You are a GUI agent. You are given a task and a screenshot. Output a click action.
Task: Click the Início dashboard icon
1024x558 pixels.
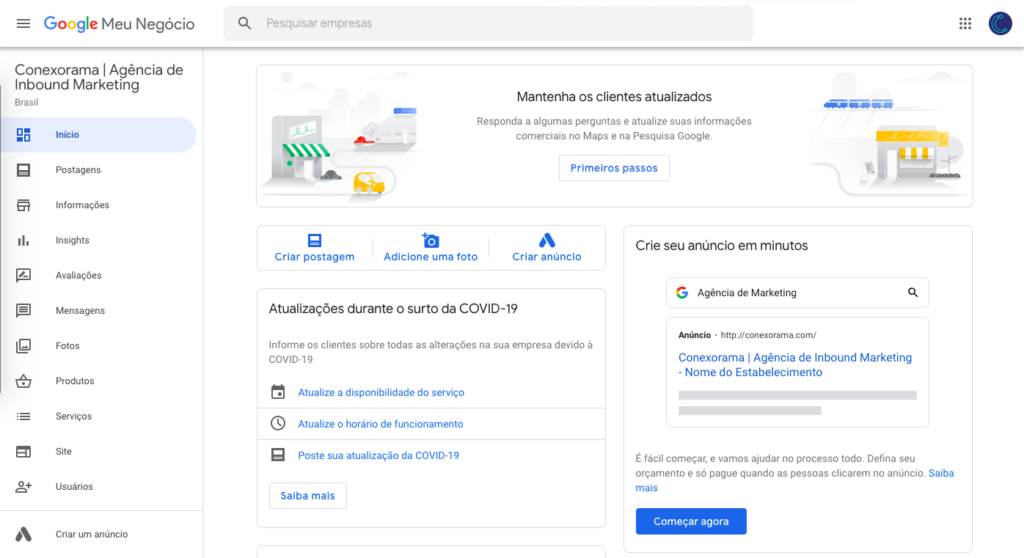[24, 135]
